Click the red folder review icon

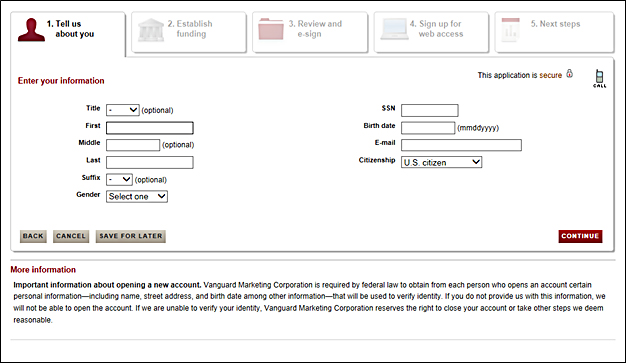pos(271,29)
